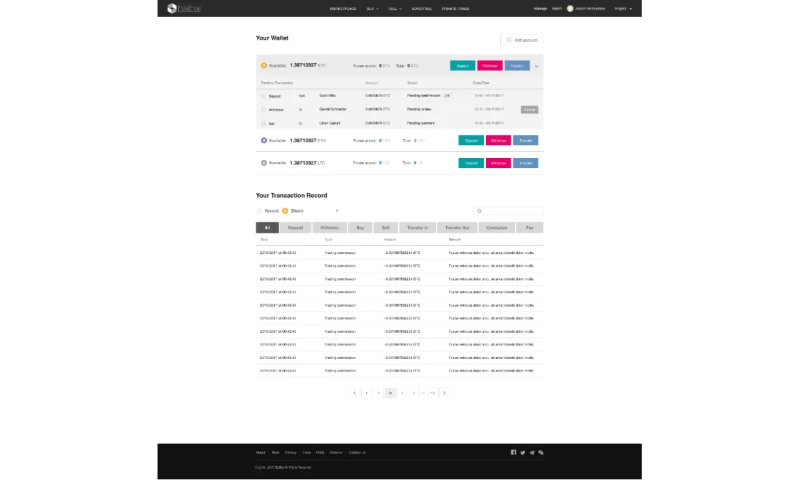Open the Marketplace menu item
The width and height of the screenshot is (800, 480).
(343, 9)
